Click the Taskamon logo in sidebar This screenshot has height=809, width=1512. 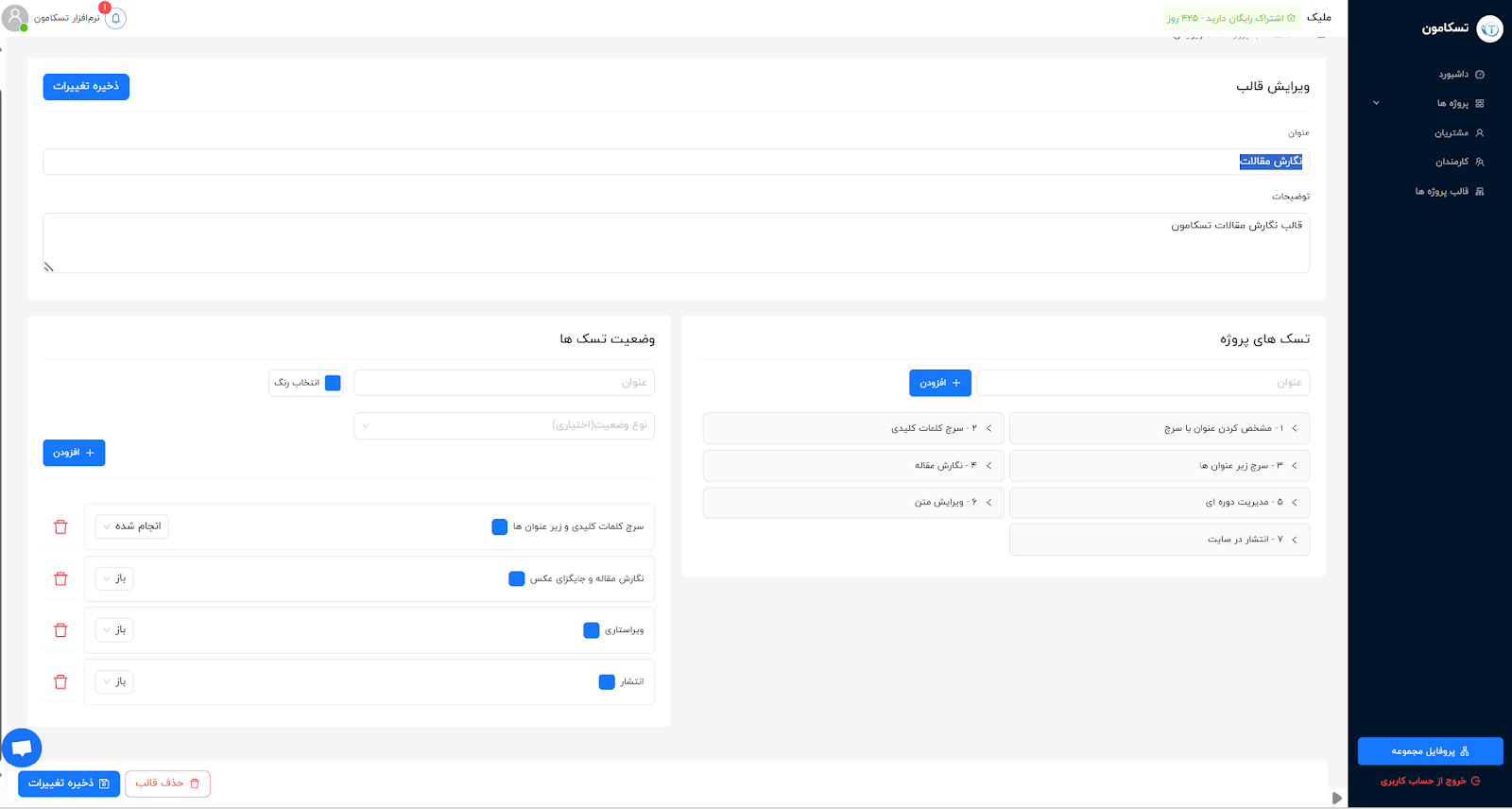1488,28
